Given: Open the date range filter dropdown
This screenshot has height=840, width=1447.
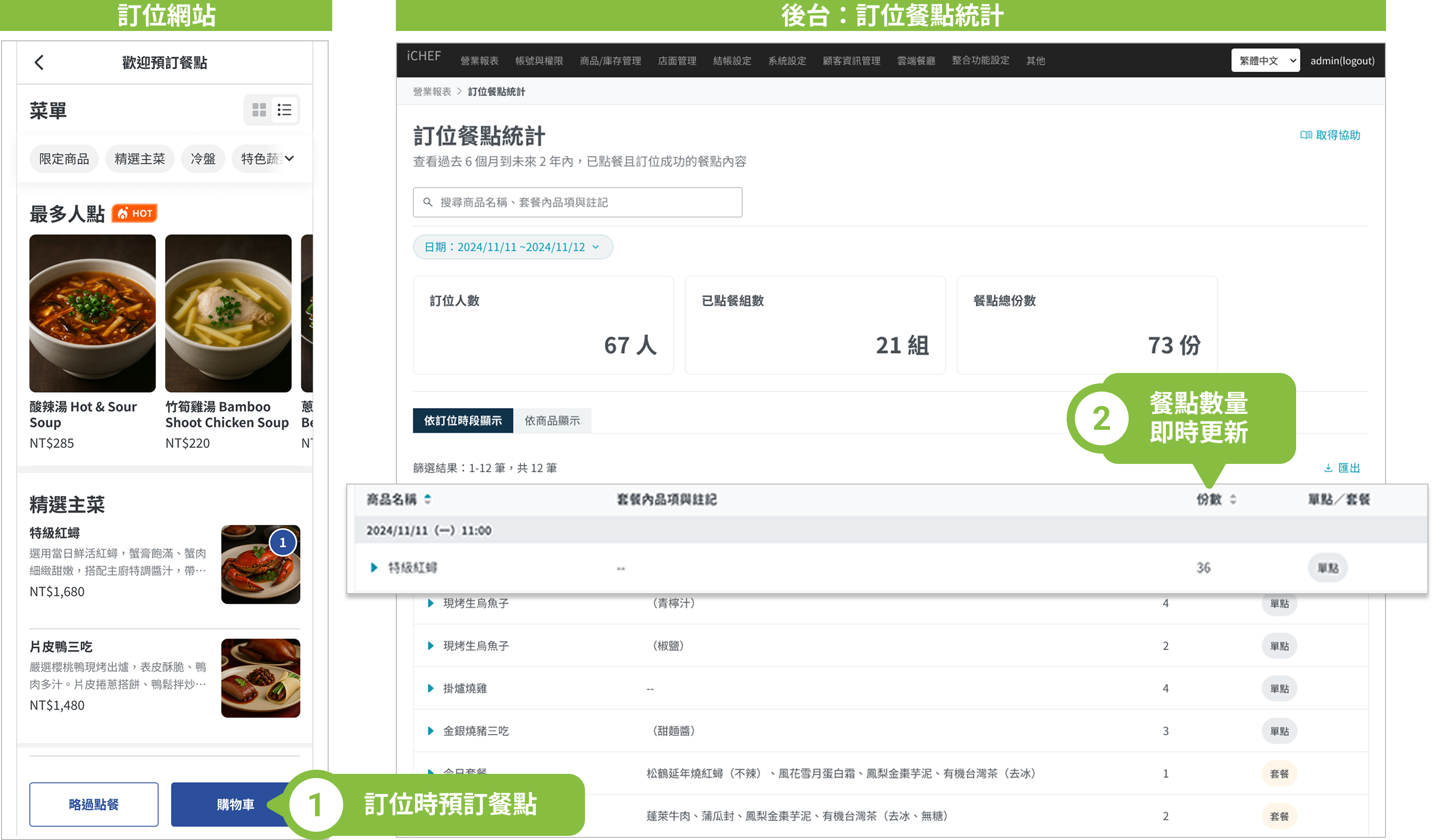Looking at the screenshot, I should coord(512,247).
